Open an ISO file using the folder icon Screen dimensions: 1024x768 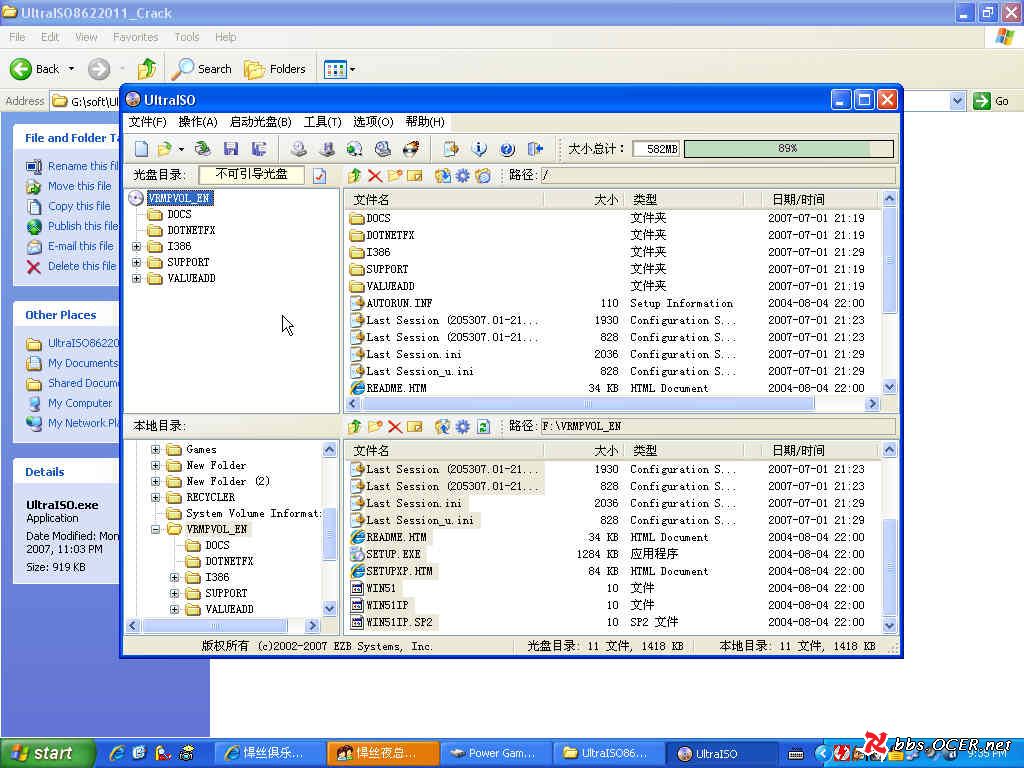point(164,149)
